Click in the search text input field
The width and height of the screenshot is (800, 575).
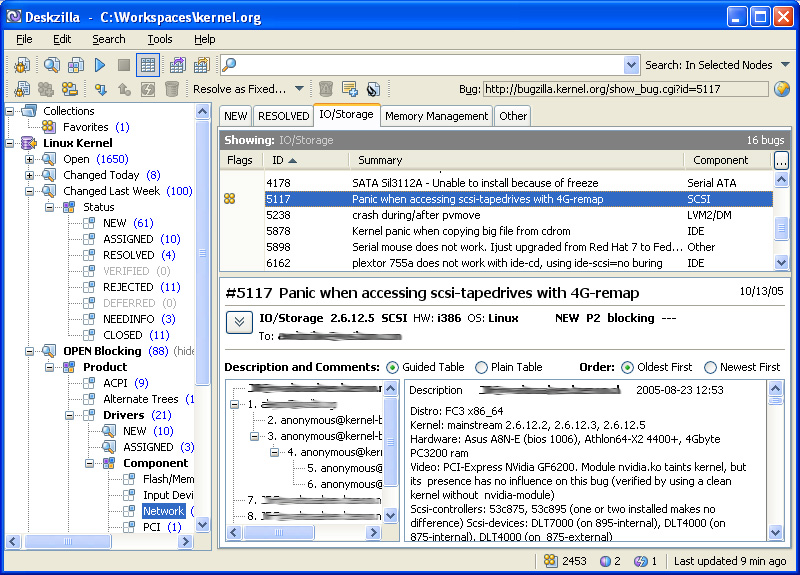point(430,65)
